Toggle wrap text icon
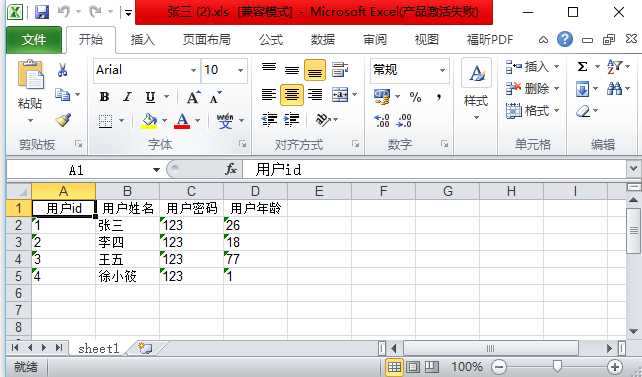Viewport: 642px width, 377px height. click(339, 70)
